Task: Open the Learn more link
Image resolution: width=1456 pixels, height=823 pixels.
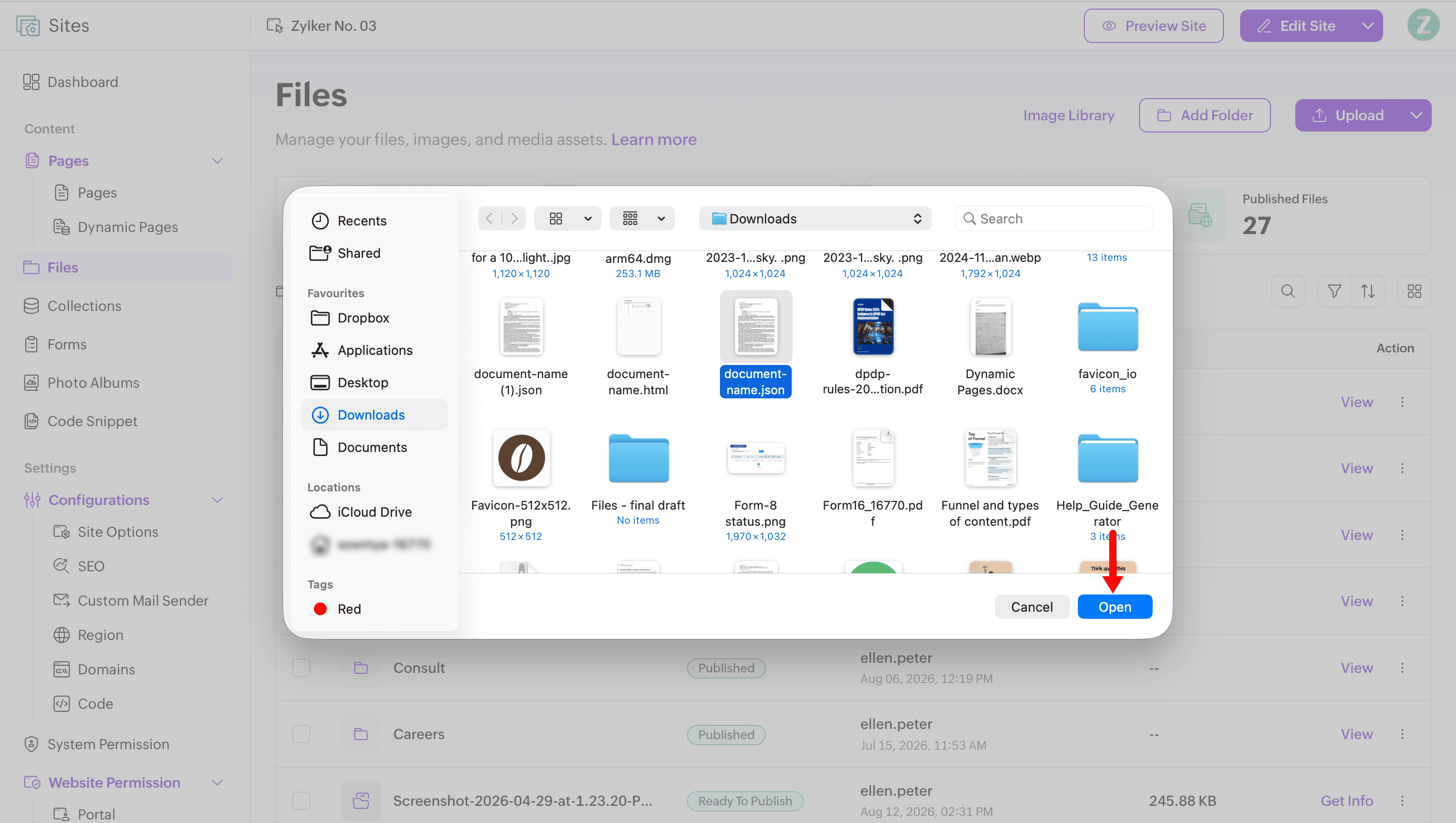Action: (653, 139)
